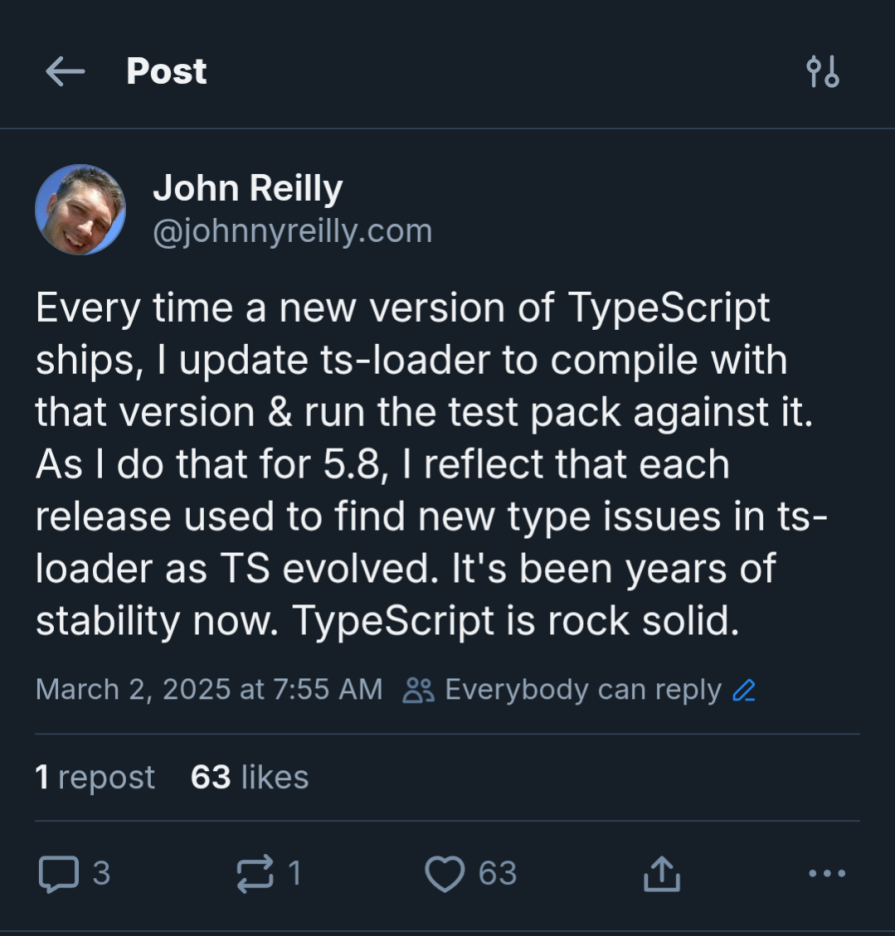Click the post timestamp March 2, 2025

[208, 690]
